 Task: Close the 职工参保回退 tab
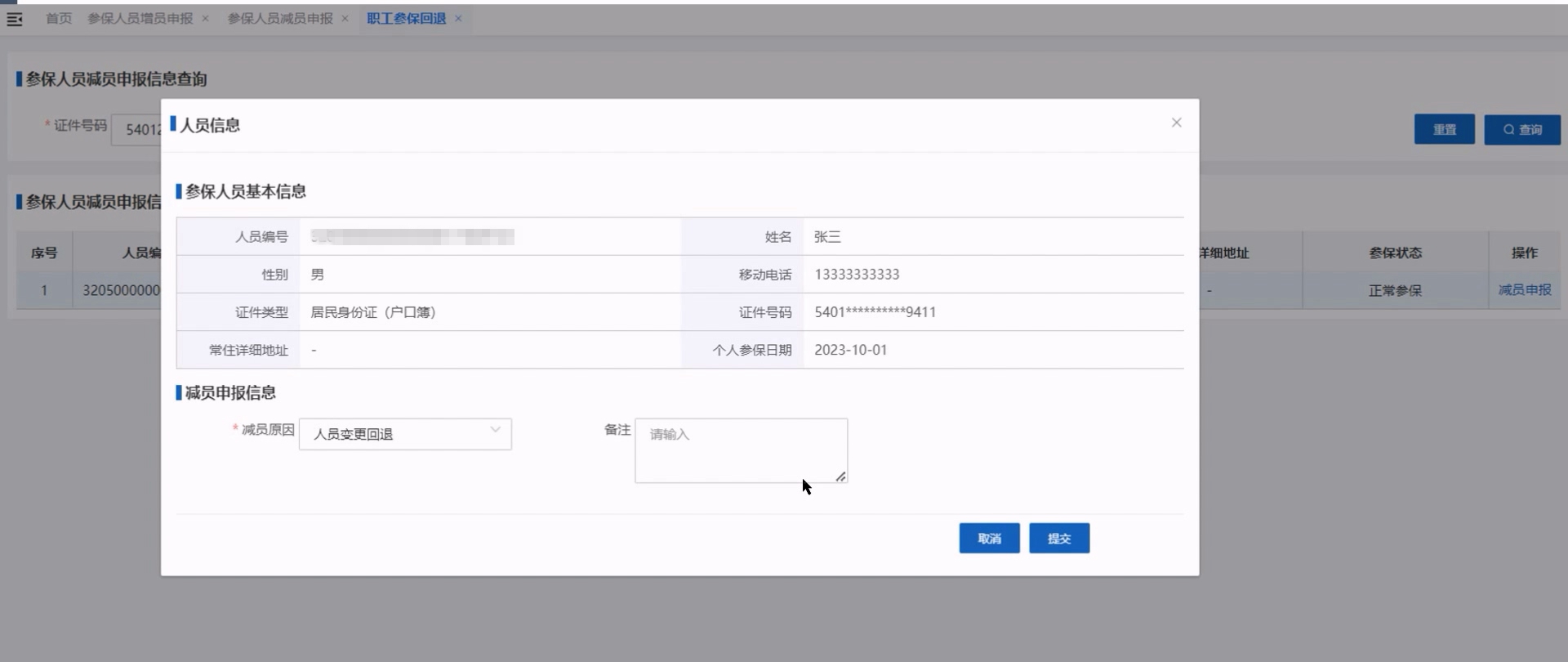(x=458, y=19)
